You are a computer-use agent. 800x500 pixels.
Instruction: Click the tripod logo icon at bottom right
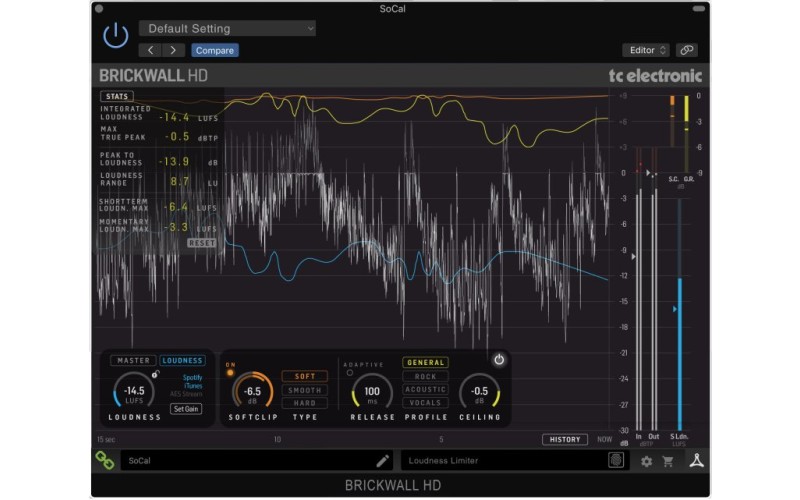click(x=696, y=460)
